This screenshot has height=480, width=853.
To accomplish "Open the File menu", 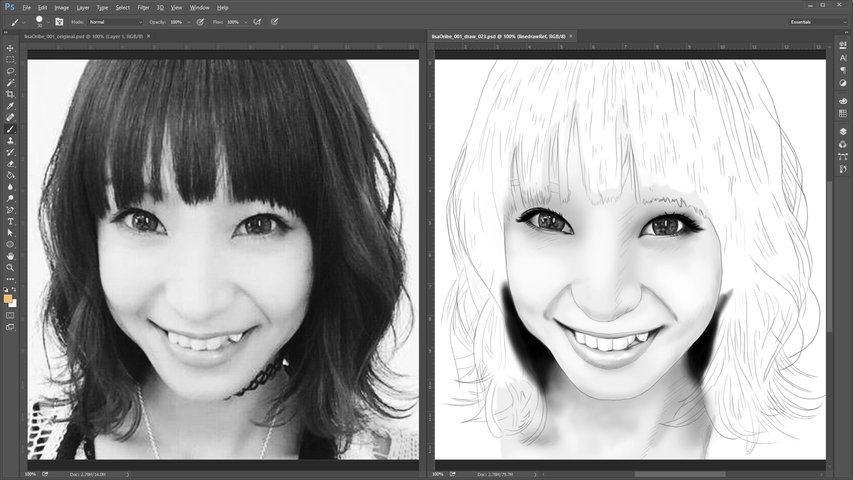I will 26,8.
